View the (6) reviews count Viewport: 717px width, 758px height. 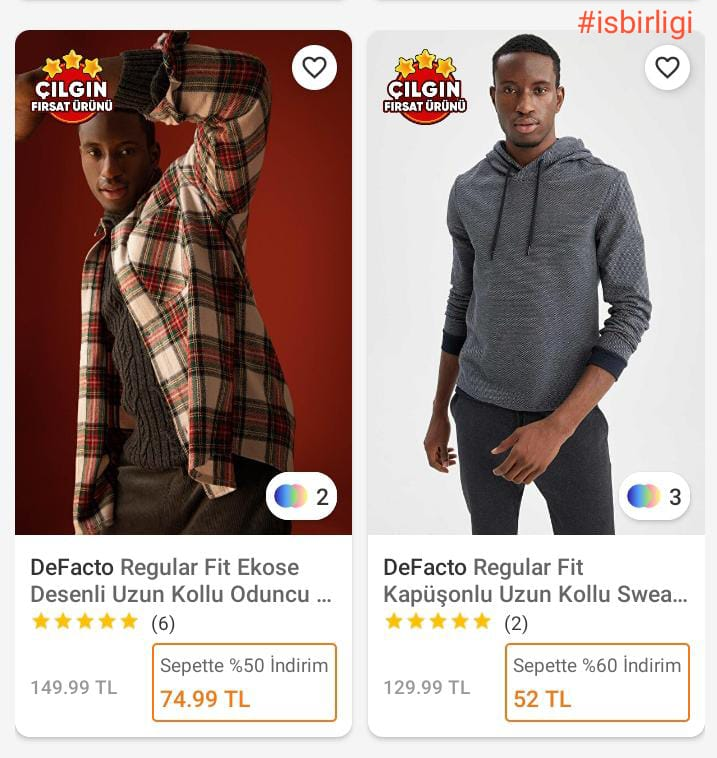pos(163,624)
